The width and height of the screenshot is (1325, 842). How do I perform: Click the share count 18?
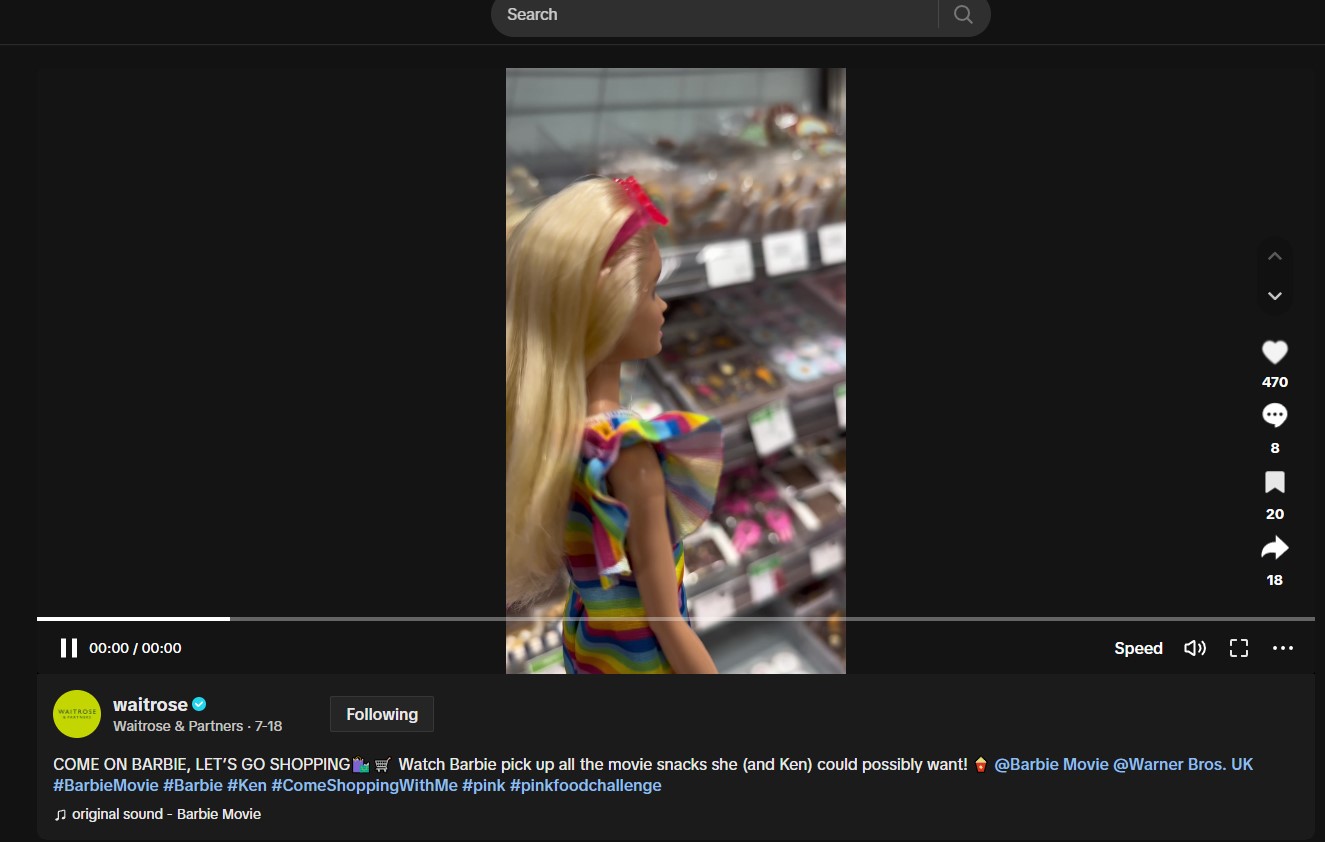click(x=1275, y=580)
